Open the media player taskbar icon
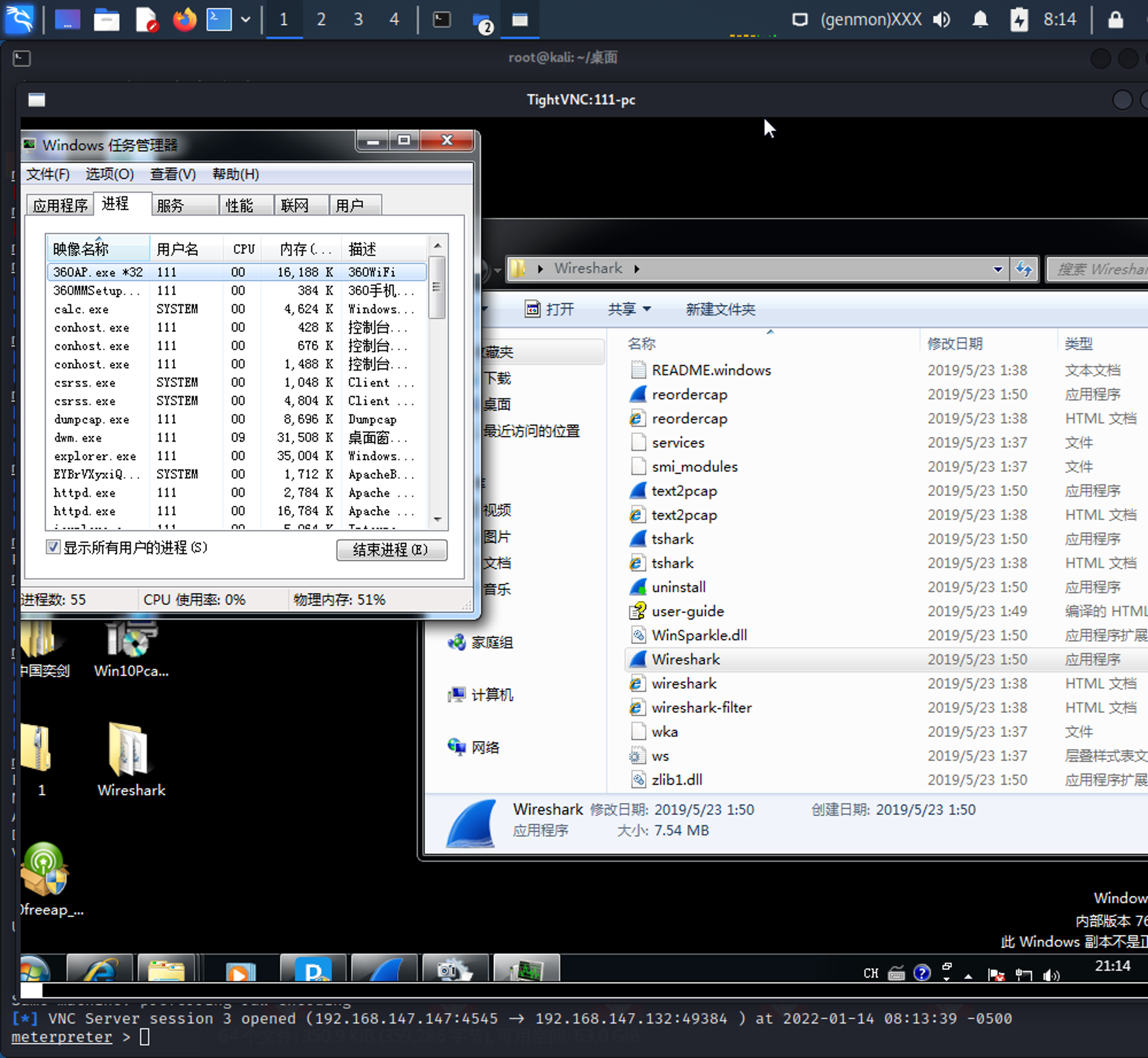 click(241, 971)
